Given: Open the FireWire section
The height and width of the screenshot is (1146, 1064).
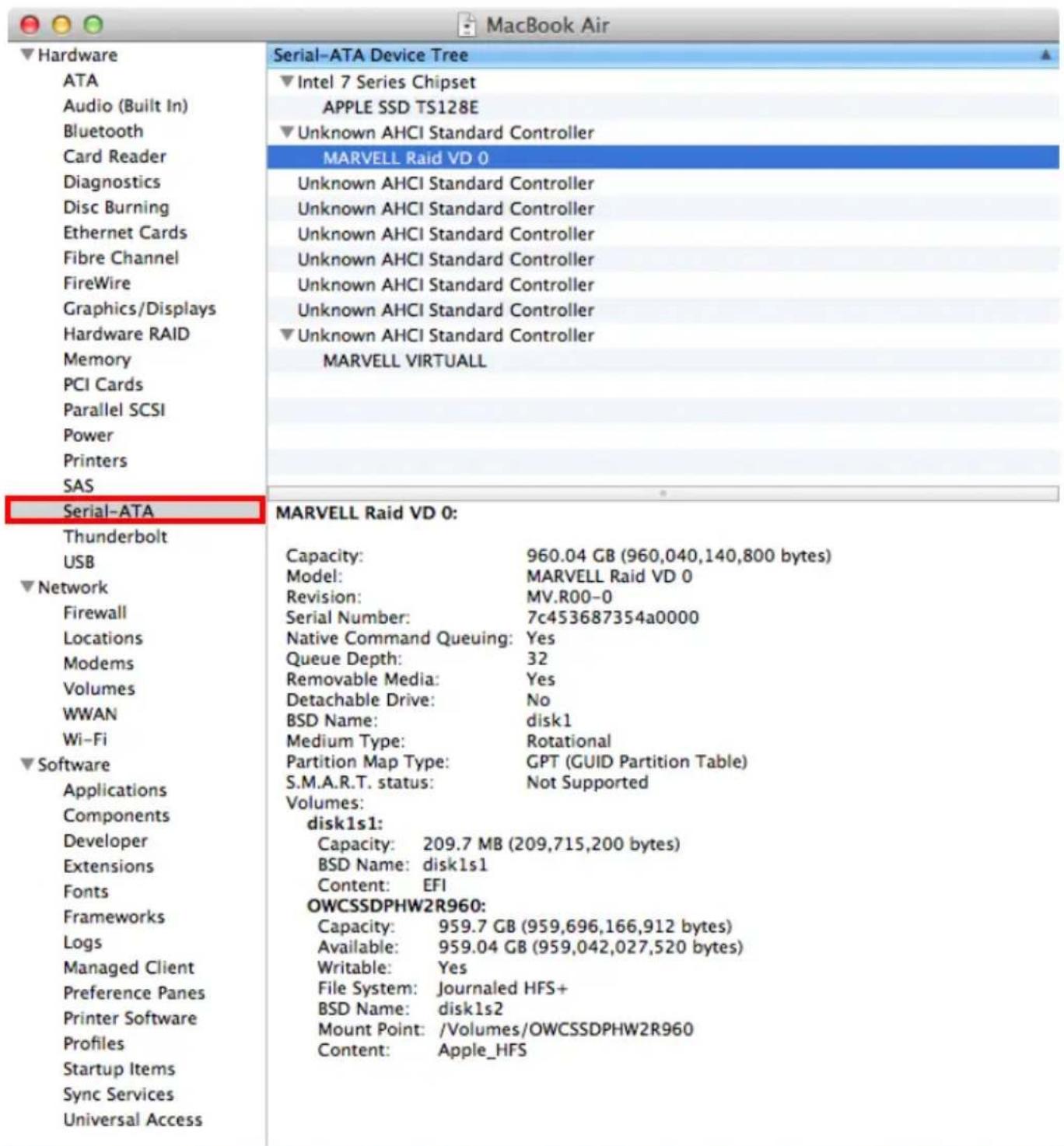Looking at the screenshot, I should (x=97, y=283).
